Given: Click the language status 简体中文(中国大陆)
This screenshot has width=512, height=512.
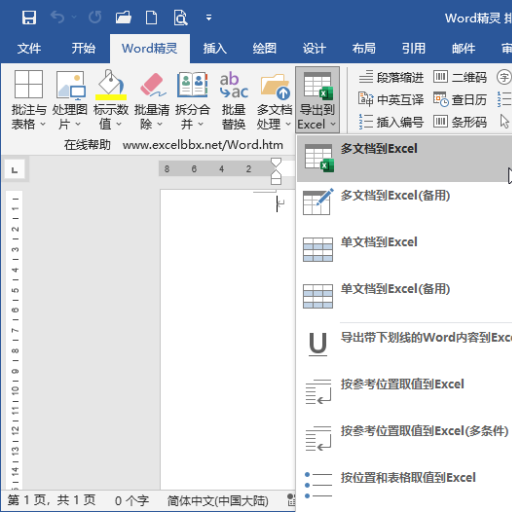Looking at the screenshot, I should click(218, 500).
